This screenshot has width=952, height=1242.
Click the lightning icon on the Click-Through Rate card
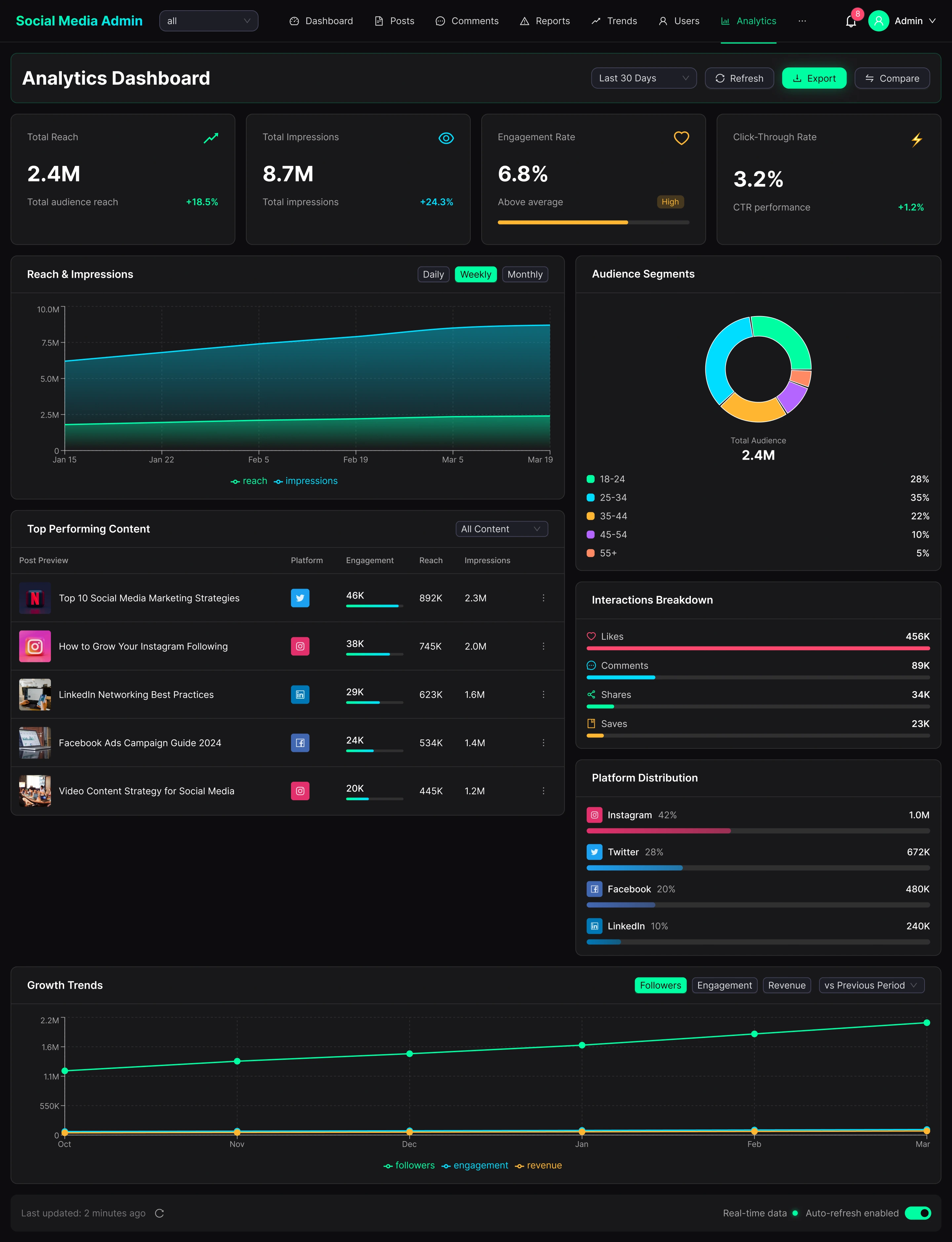tap(916, 140)
